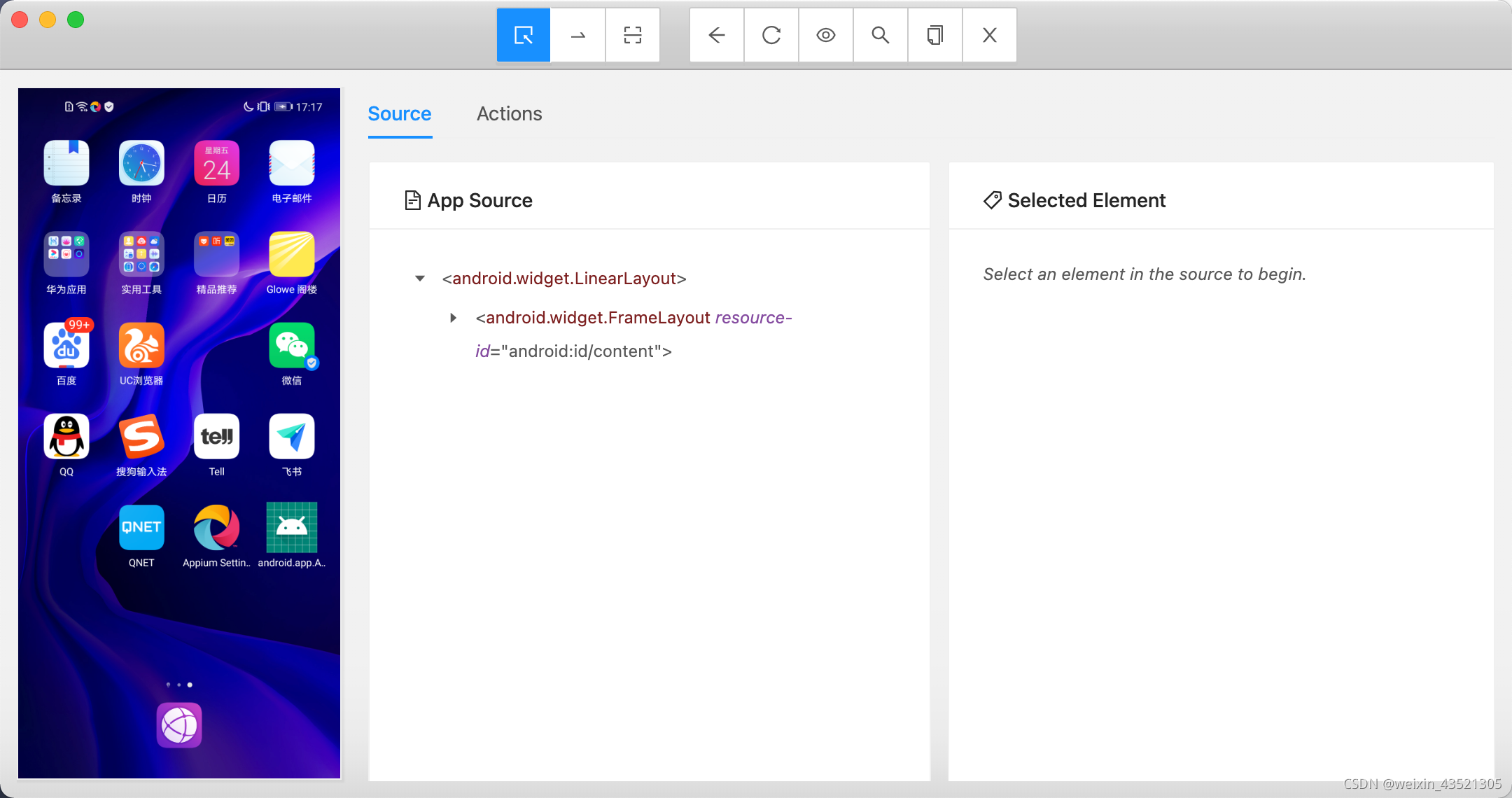Switch to the Actions tab
The height and width of the screenshot is (798, 1512).
click(x=509, y=113)
